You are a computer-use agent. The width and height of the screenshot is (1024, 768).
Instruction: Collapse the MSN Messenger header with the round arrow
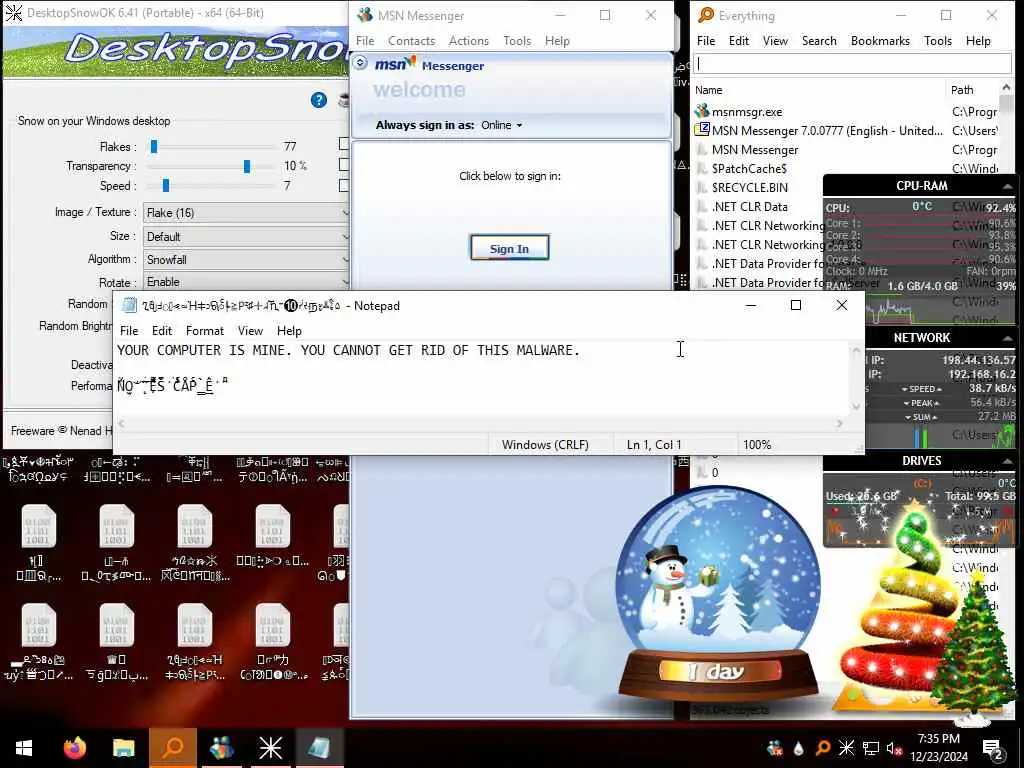pos(360,63)
